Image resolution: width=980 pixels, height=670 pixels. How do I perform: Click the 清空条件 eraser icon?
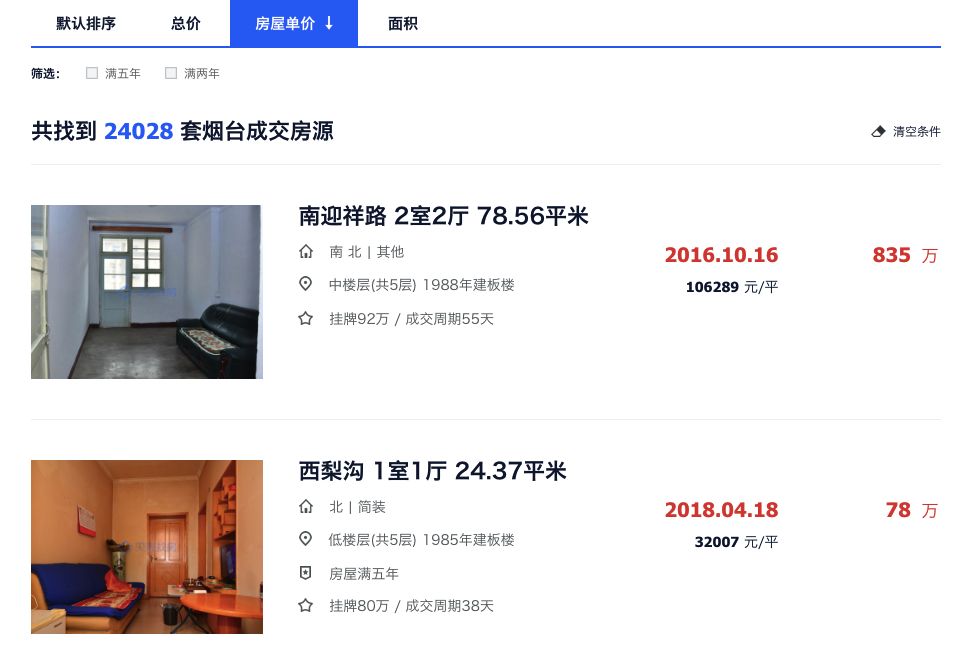[x=878, y=131]
